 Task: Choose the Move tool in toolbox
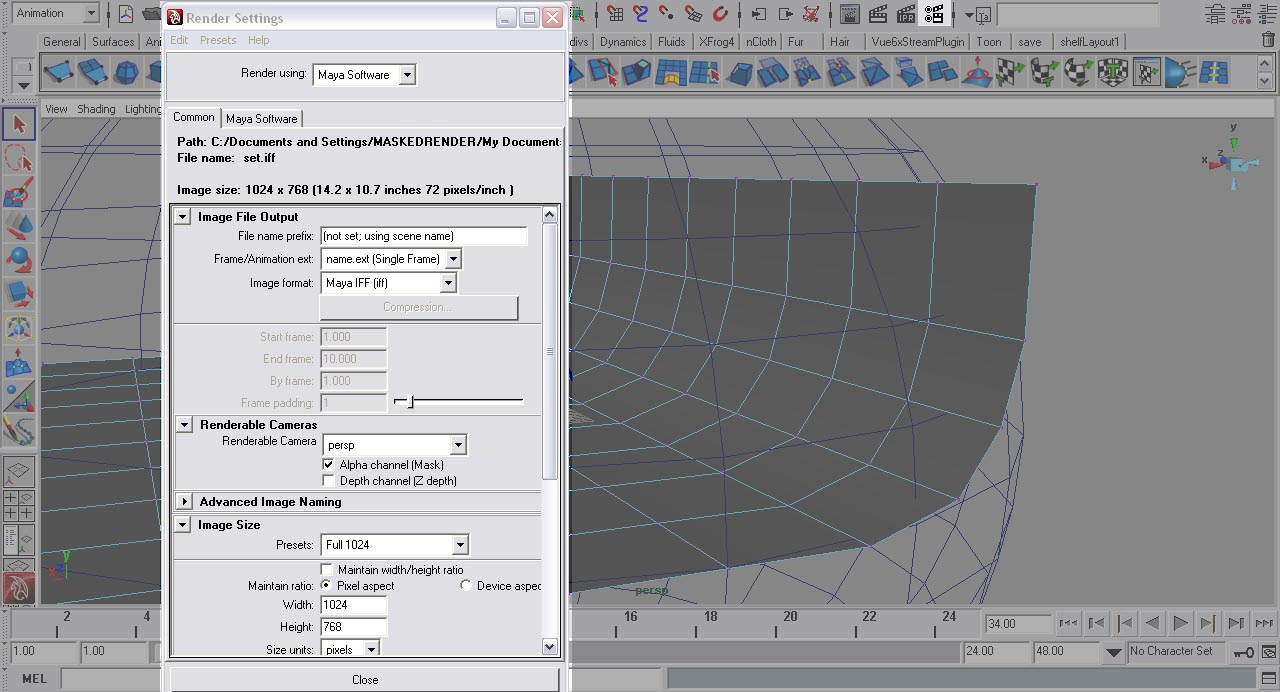(x=19, y=226)
